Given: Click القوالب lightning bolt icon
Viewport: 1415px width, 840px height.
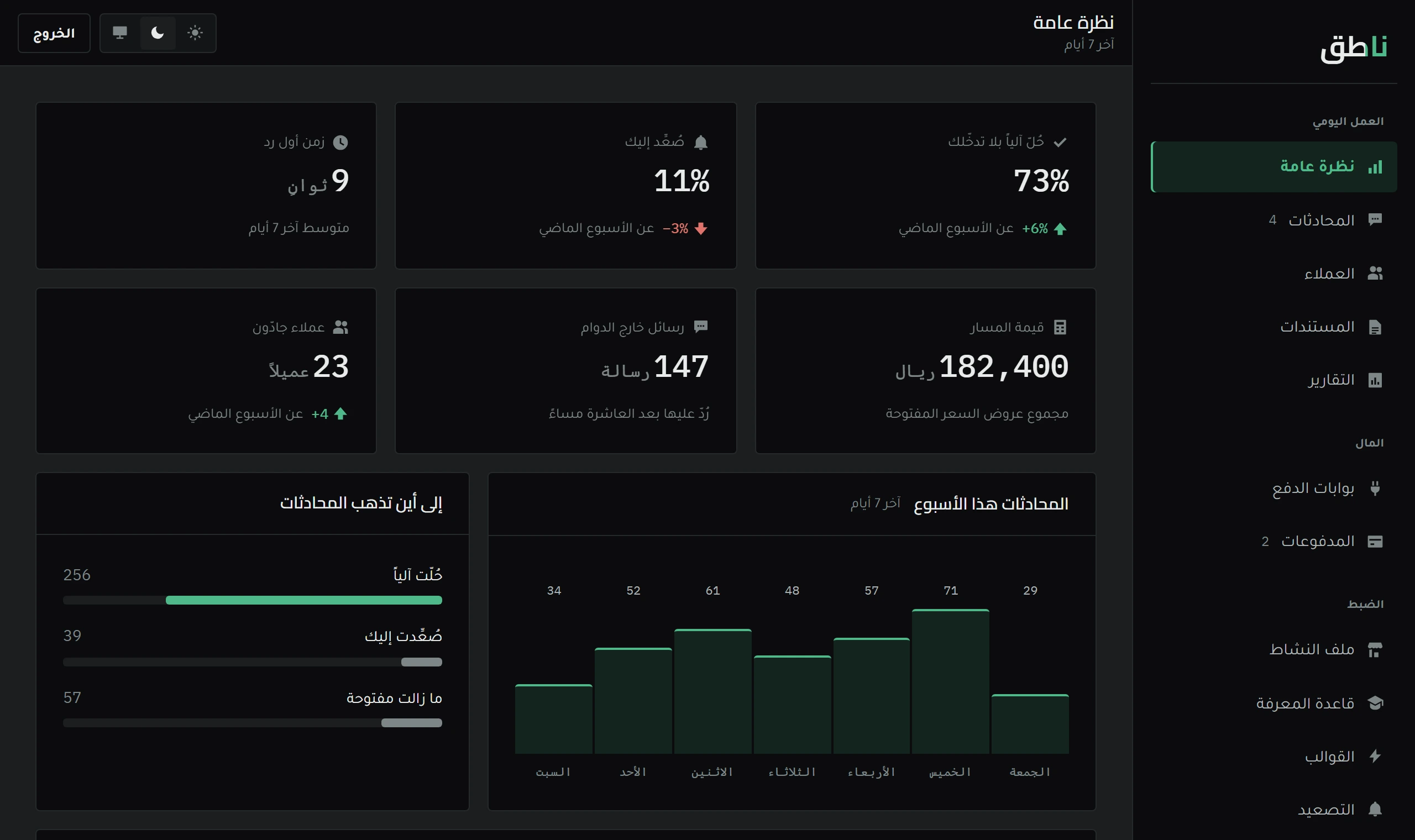Looking at the screenshot, I should click(1375, 756).
